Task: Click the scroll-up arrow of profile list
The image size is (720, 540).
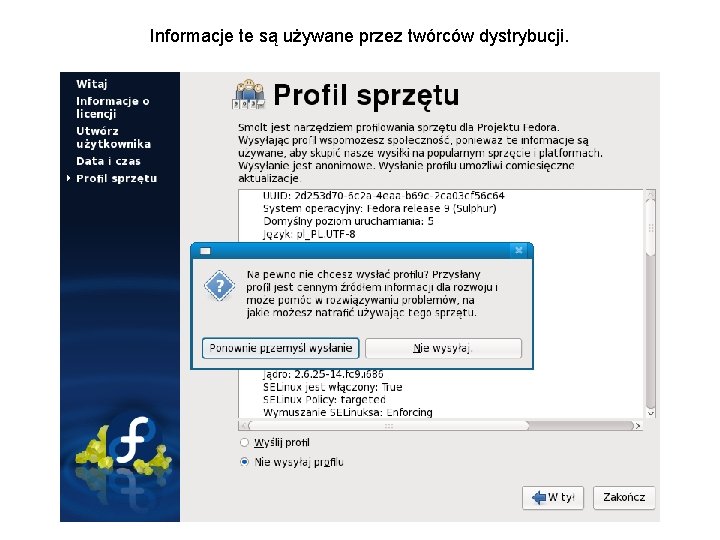Action: pyautogui.click(x=650, y=195)
